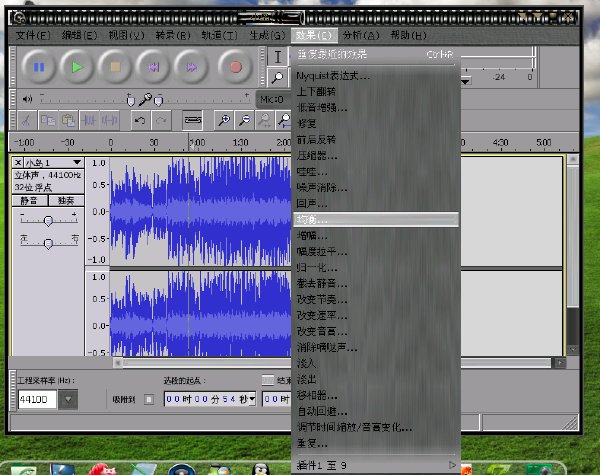
Task: Choose 压缩器... effect
Action: coord(376,156)
